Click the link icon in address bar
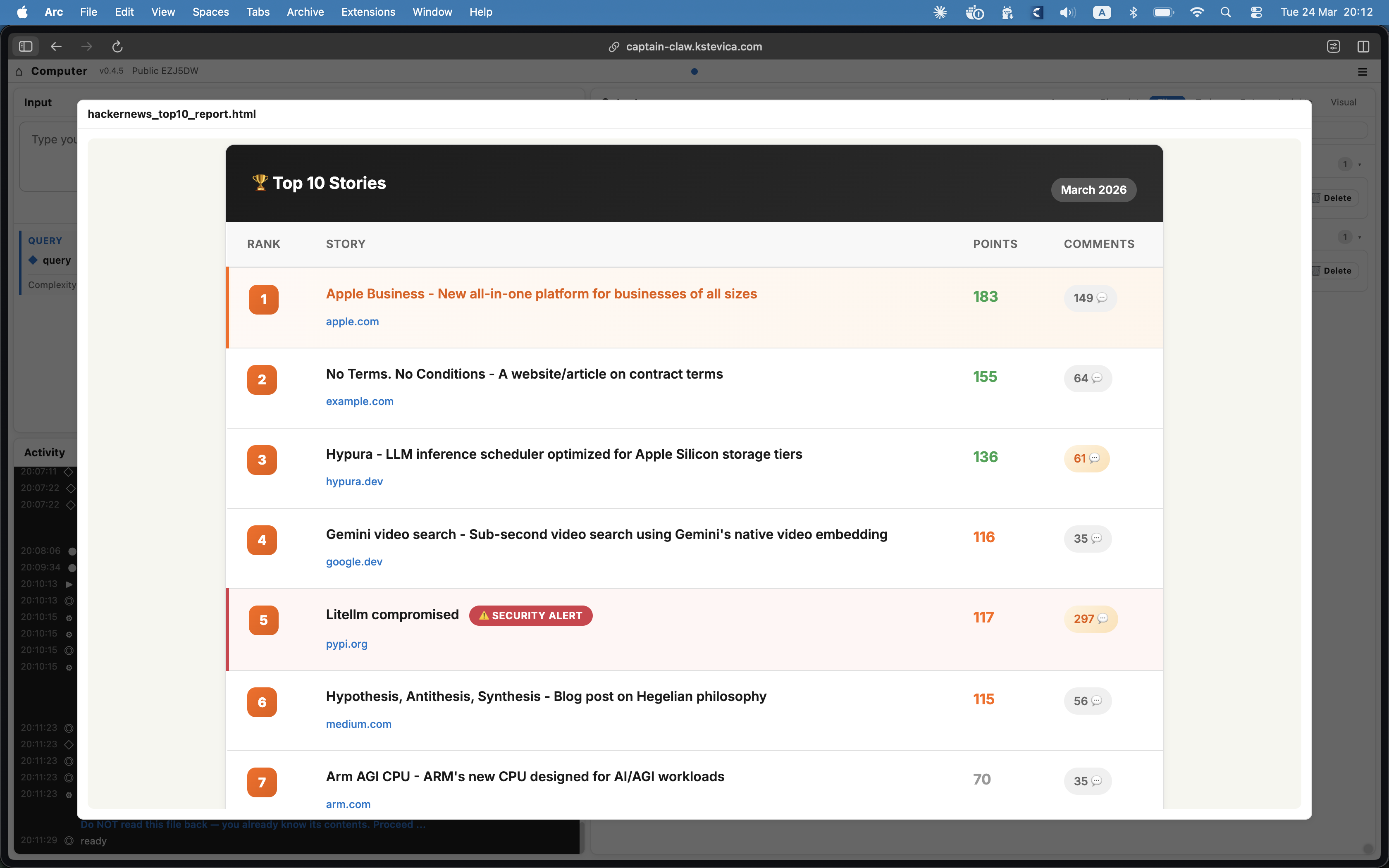 (613, 47)
